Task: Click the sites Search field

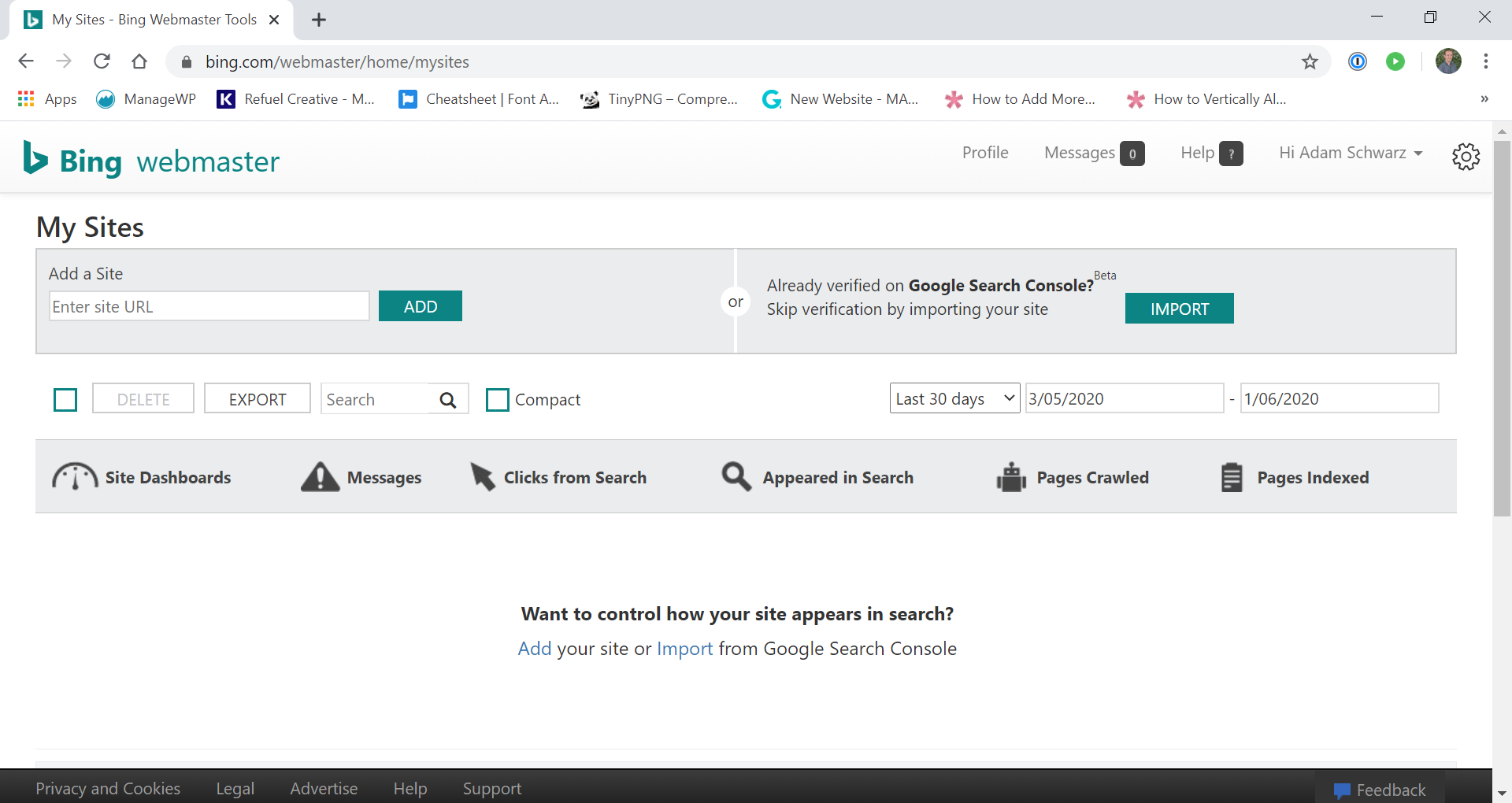Action: (x=376, y=399)
